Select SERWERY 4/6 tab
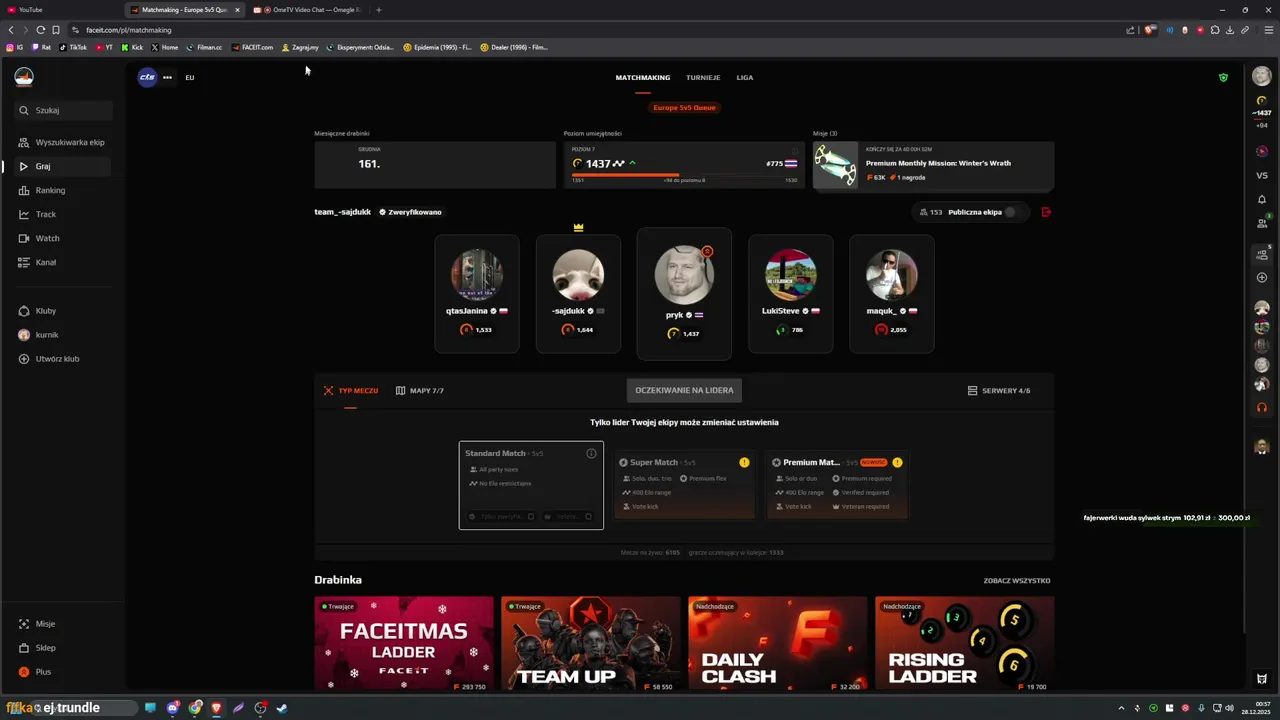Viewport: 1280px width, 720px height. pyautogui.click(x=999, y=391)
